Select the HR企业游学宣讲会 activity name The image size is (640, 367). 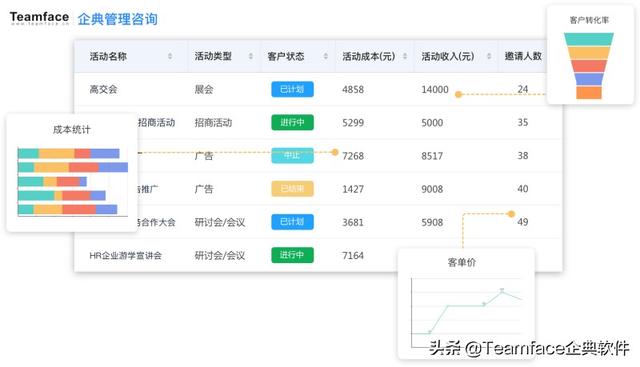point(125,256)
